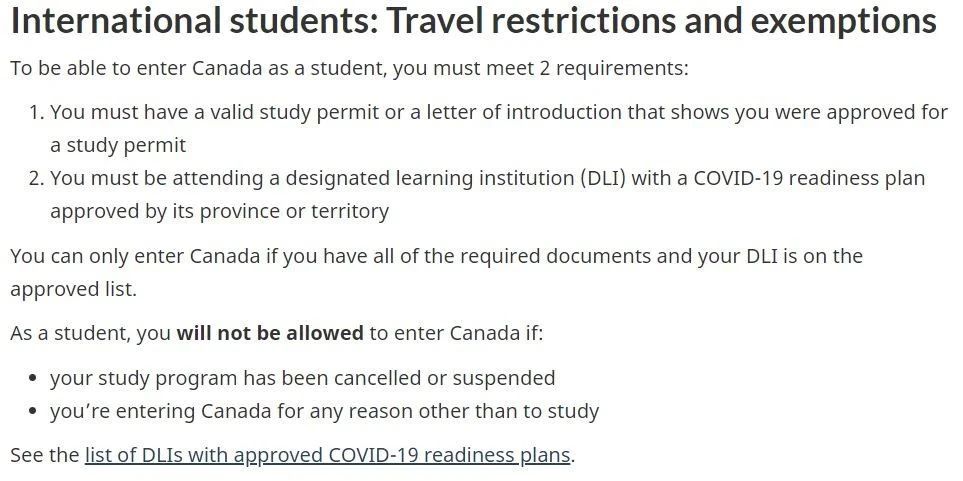Click the bold 'will not be allowed' text
The image size is (963, 481).
[270, 333]
